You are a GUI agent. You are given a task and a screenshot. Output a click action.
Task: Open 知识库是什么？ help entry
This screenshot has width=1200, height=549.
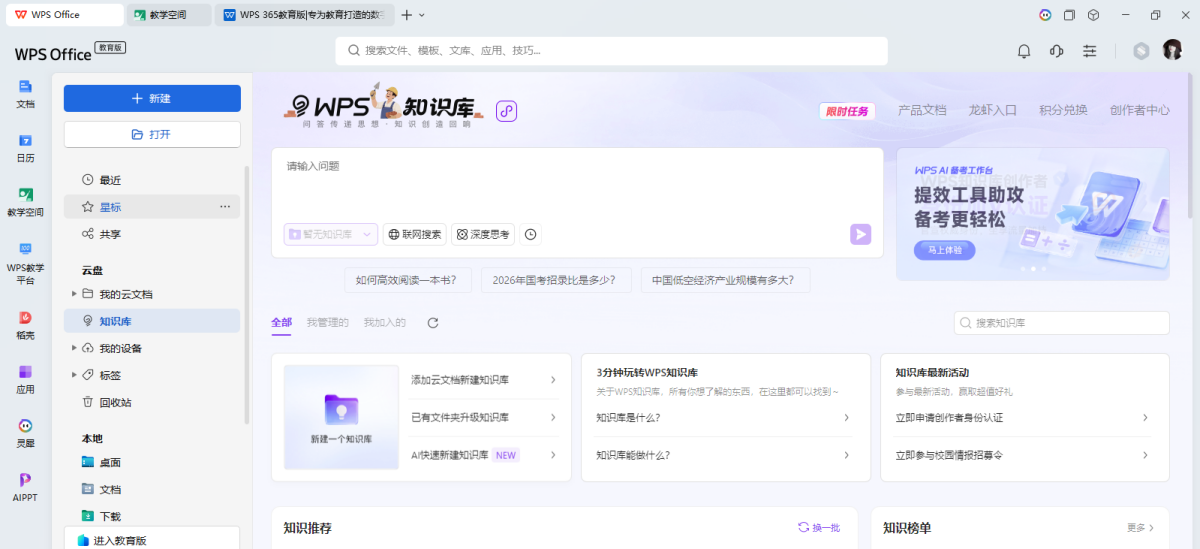pos(723,417)
